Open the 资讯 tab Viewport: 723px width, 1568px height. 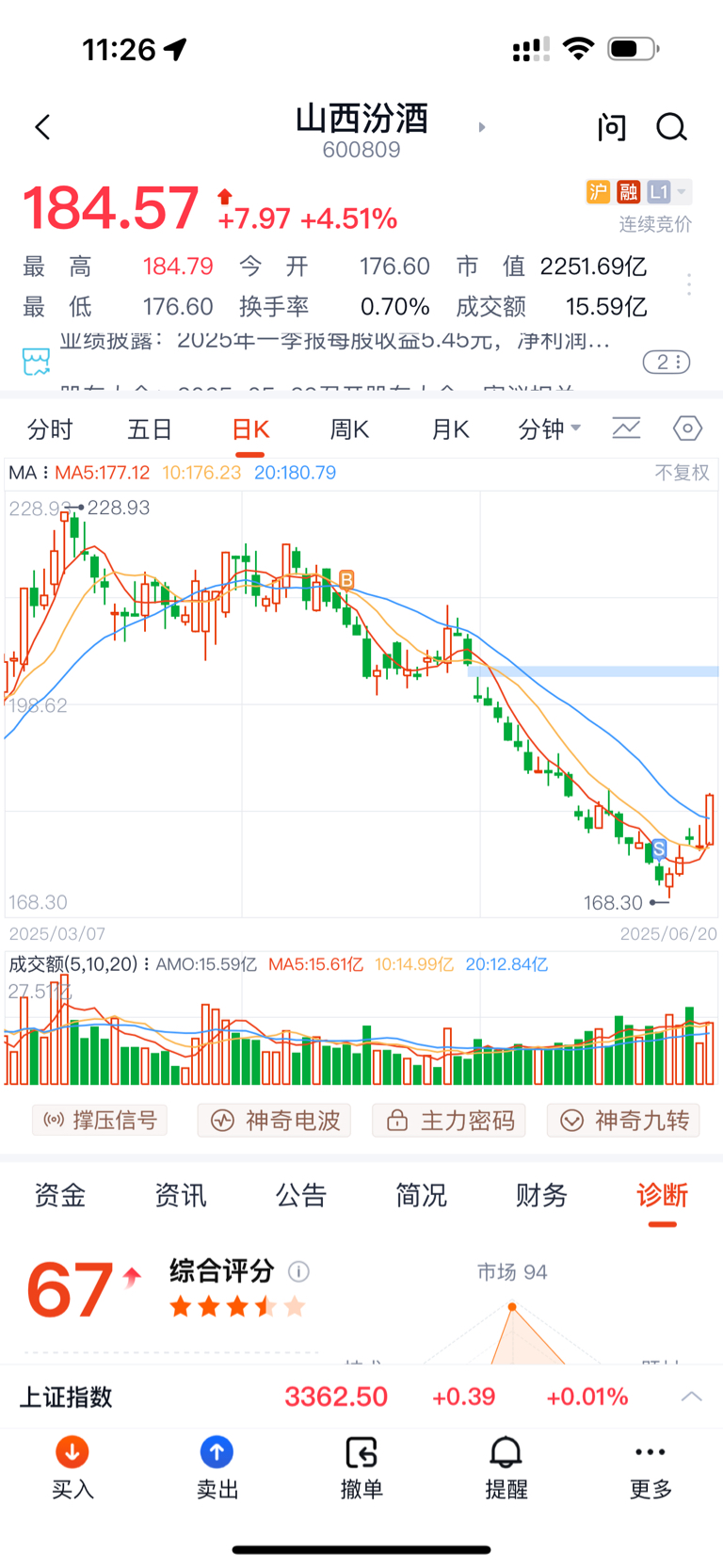[x=181, y=1195]
